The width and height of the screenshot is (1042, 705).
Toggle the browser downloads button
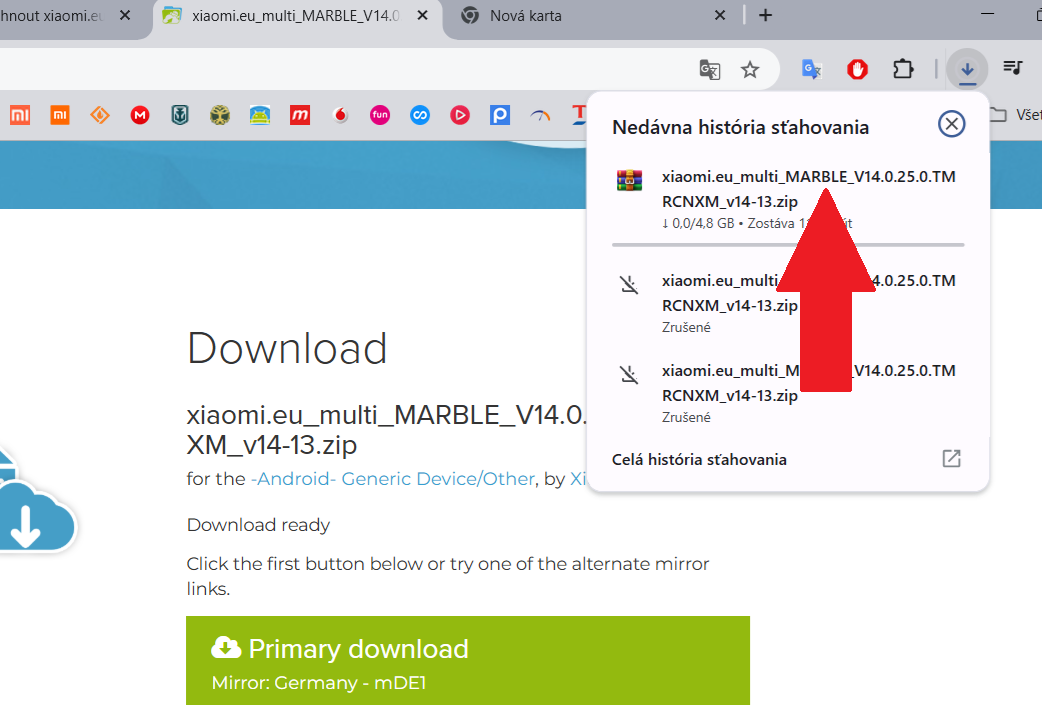point(968,69)
